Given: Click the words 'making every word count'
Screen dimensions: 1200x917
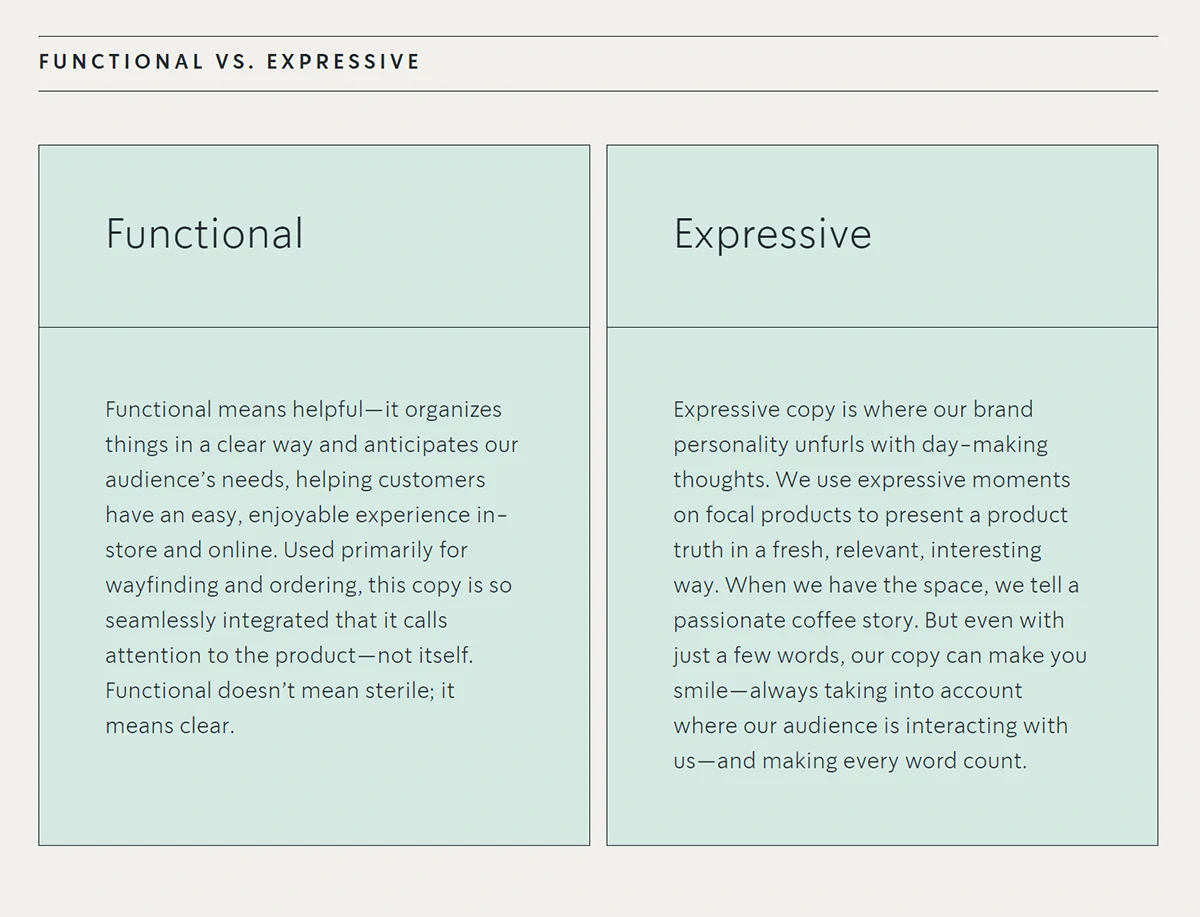Looking at the screenshot, I should point(894,761).
